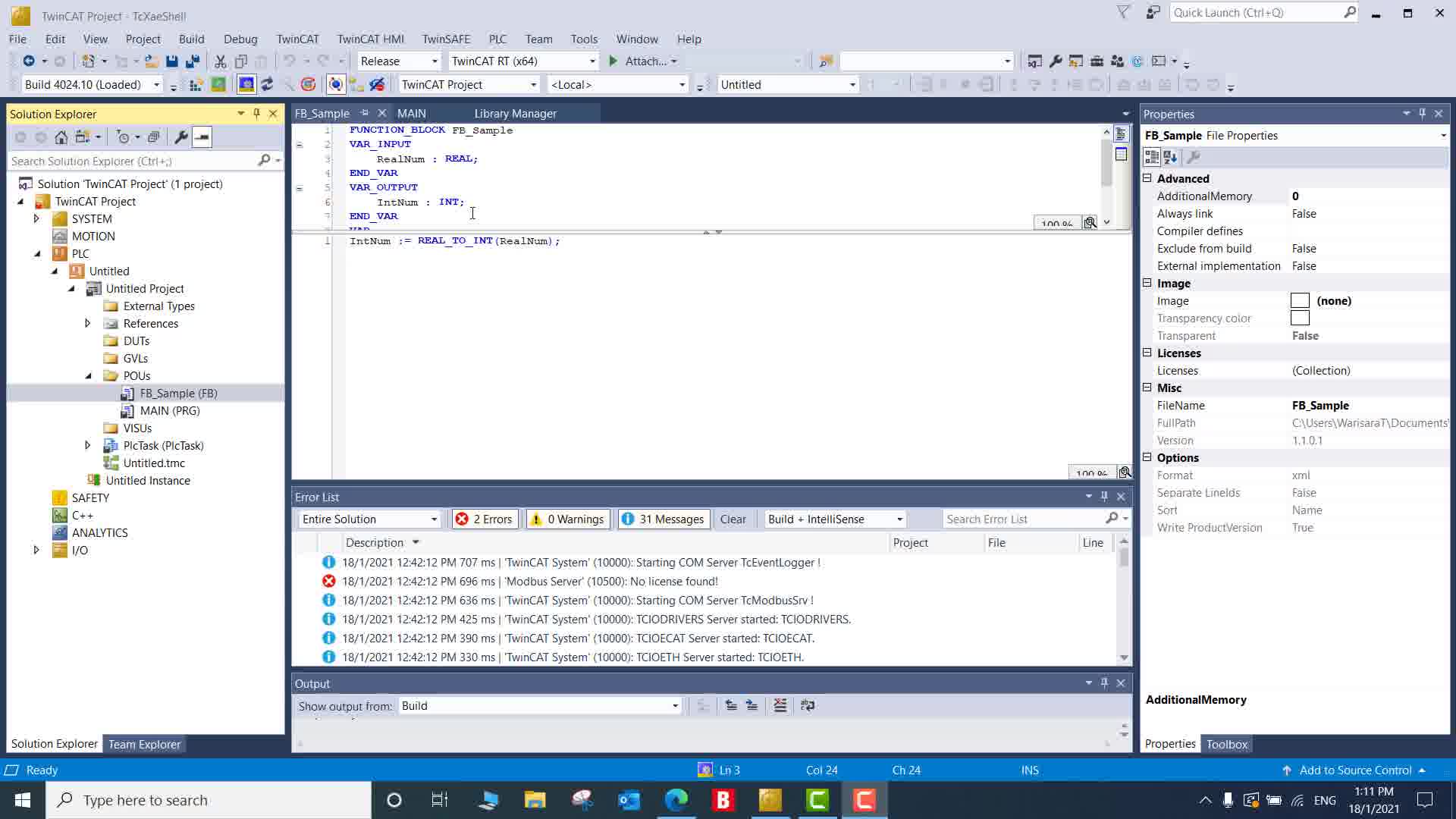
Task: Click the Solution Explorer Properties wrench icon
Action: (180, 137)
